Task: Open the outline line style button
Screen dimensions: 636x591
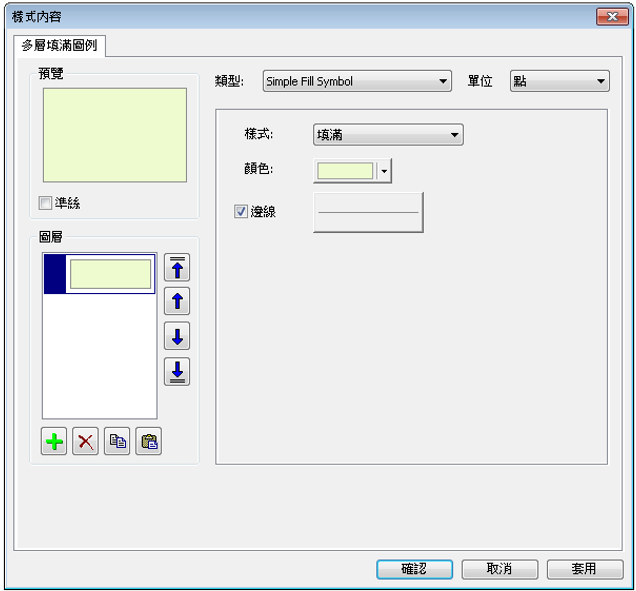Action: [x=368, y=212]
